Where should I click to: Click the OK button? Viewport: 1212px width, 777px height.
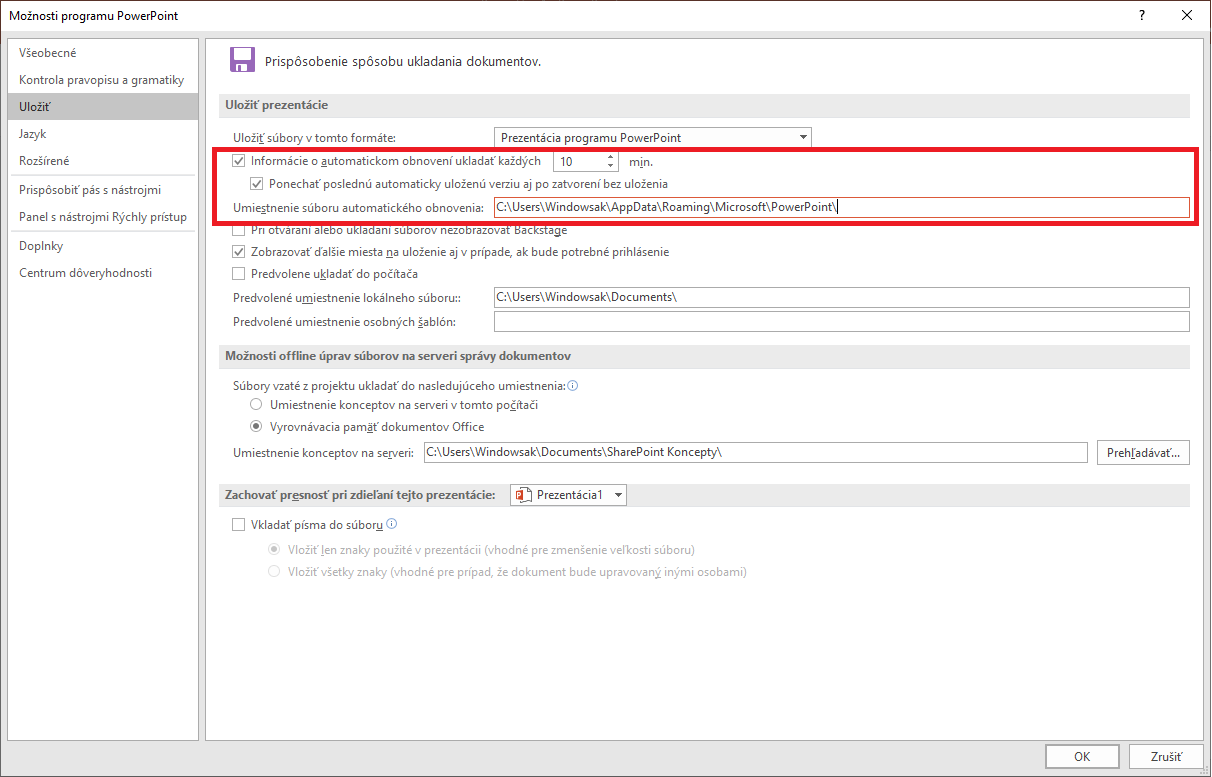tap(1082, 757)
